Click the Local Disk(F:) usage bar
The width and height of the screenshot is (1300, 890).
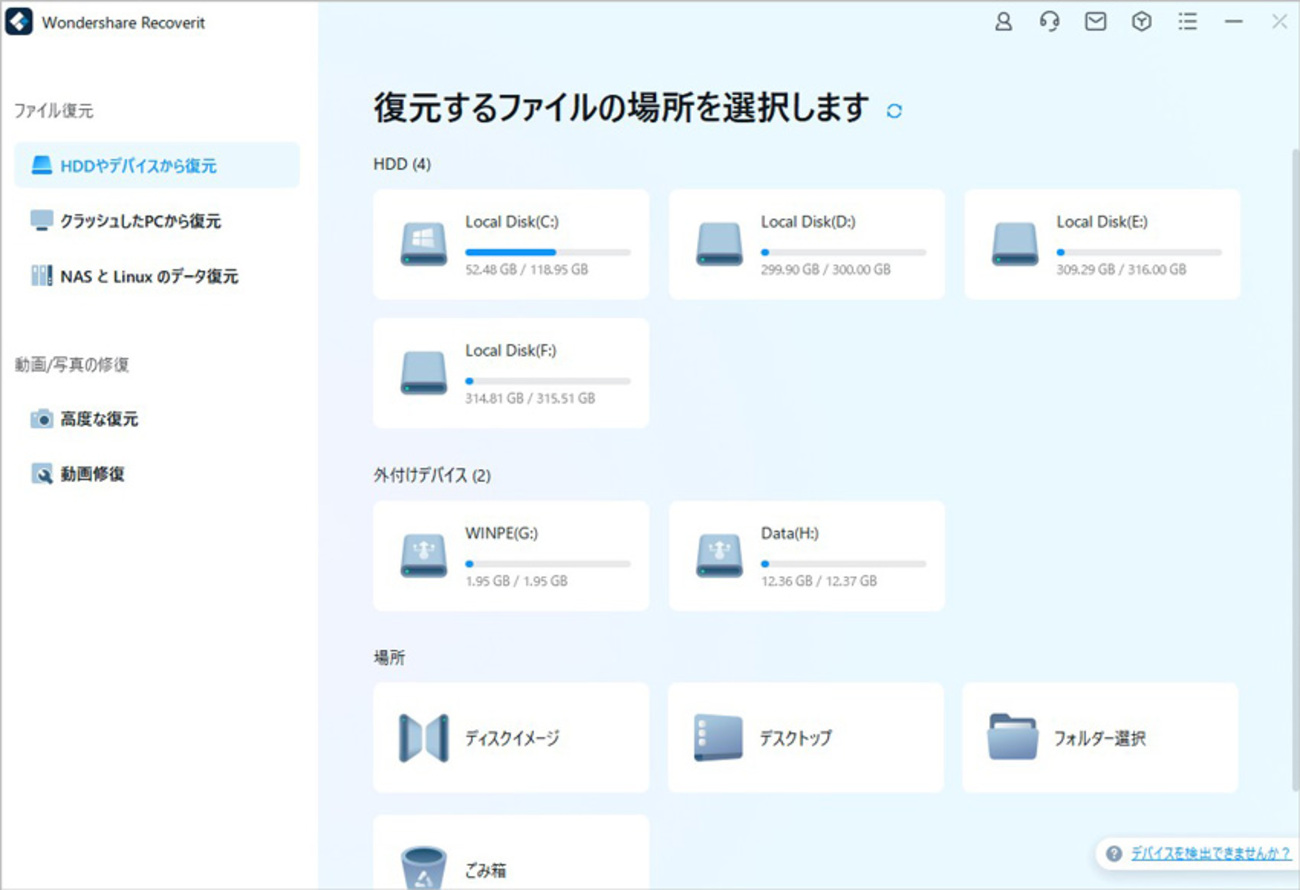tap(548, 381)
